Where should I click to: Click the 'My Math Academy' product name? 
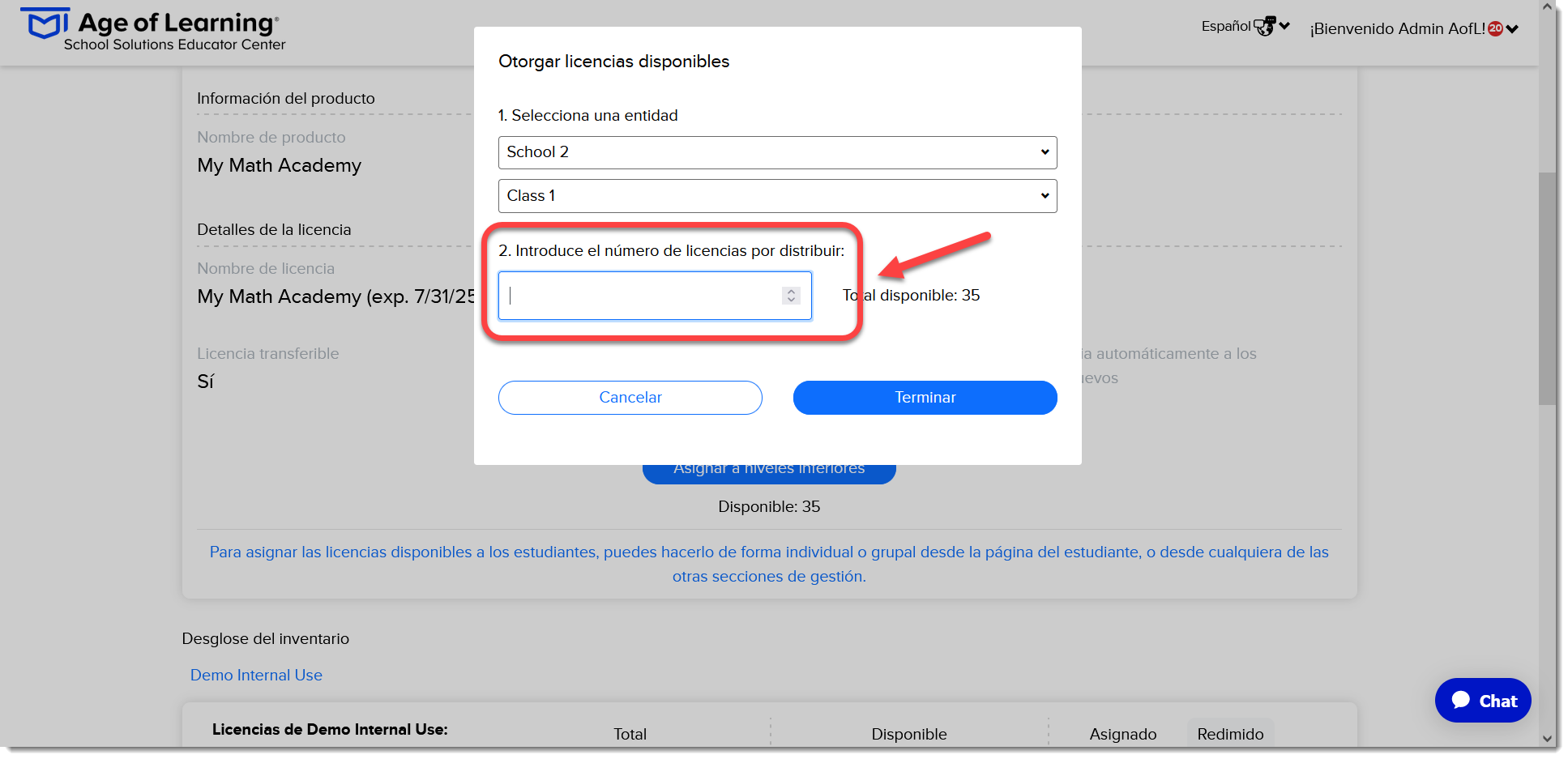(x=280, y=165)
